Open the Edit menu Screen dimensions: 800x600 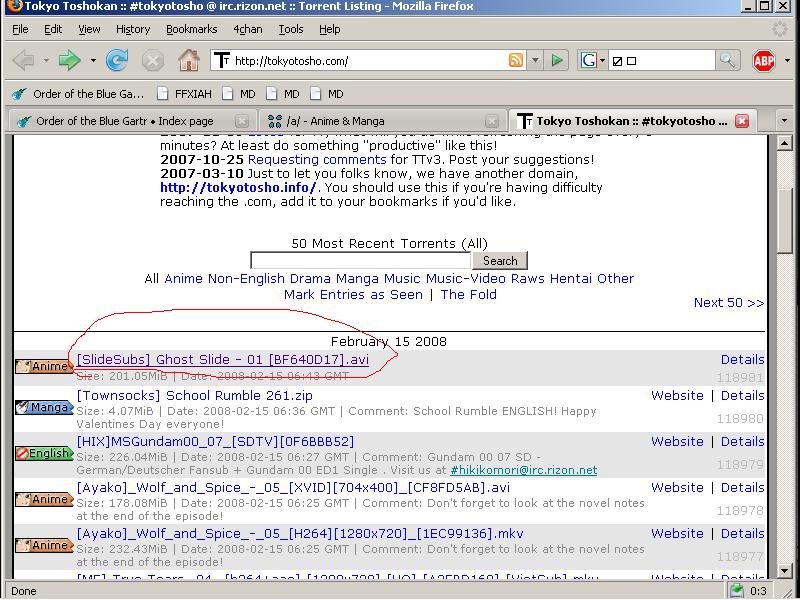[53, 29]
